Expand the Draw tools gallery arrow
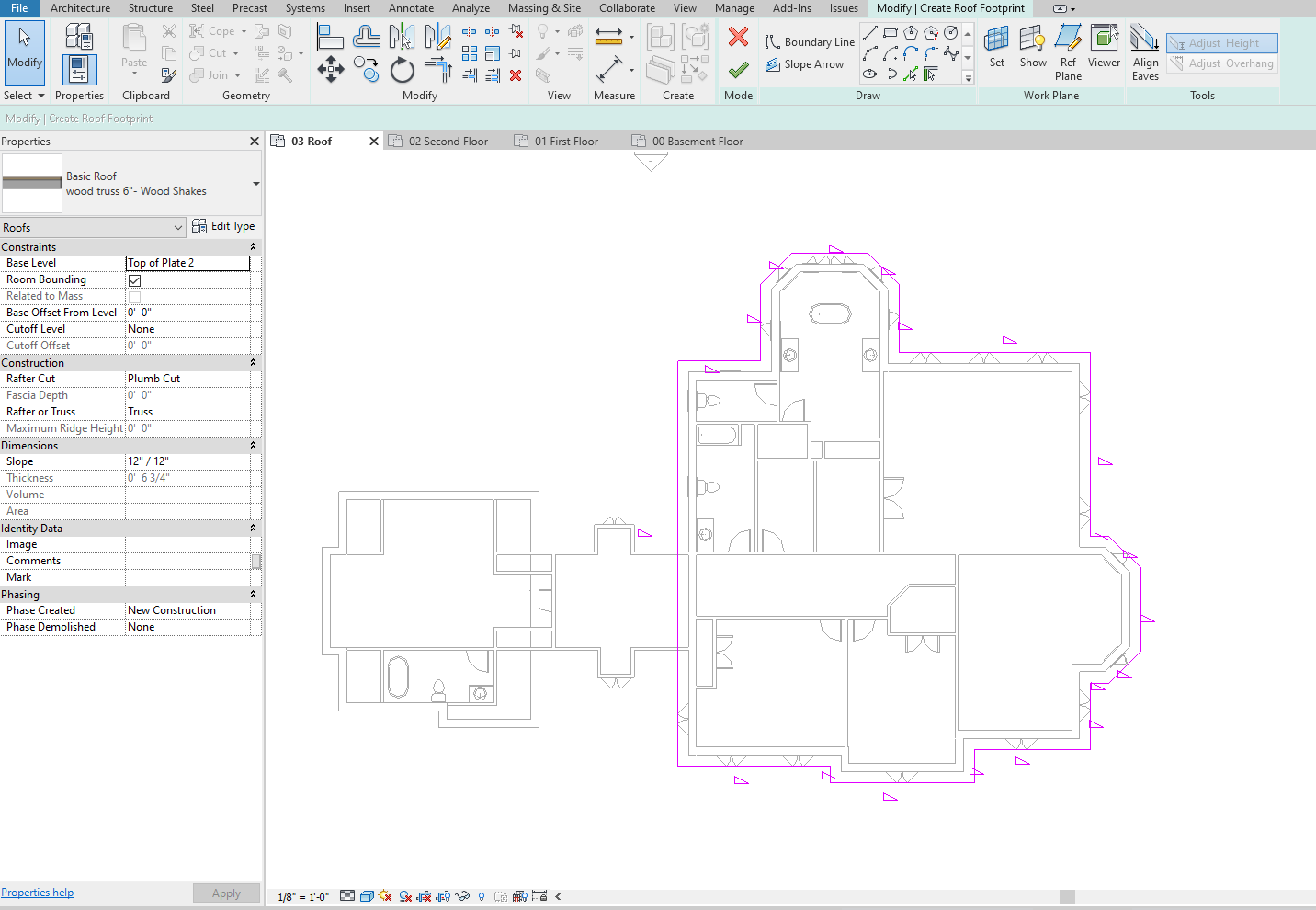Image resolution: width=1316 pixels, height=910 pixels. pyautogui.click(x=968, y=77)
